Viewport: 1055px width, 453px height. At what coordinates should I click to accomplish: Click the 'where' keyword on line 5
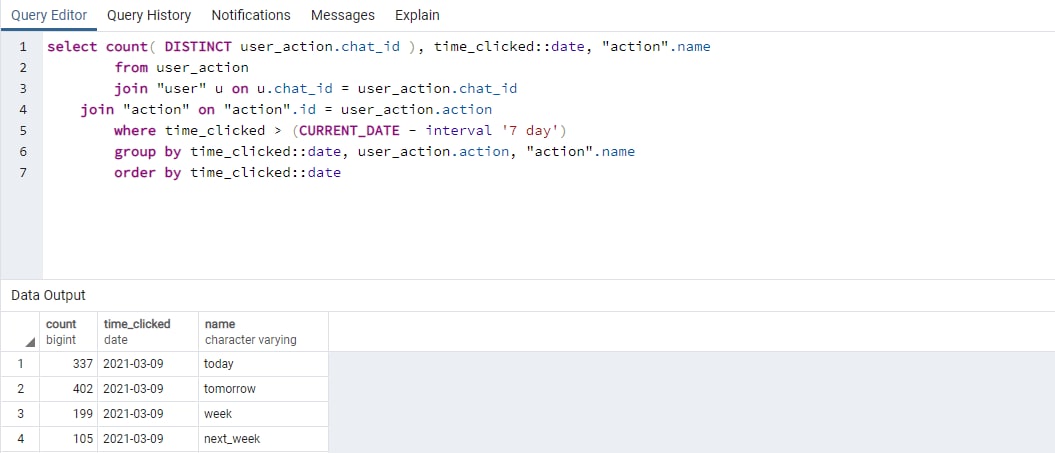pyautogui.click(x=135, y=130)
